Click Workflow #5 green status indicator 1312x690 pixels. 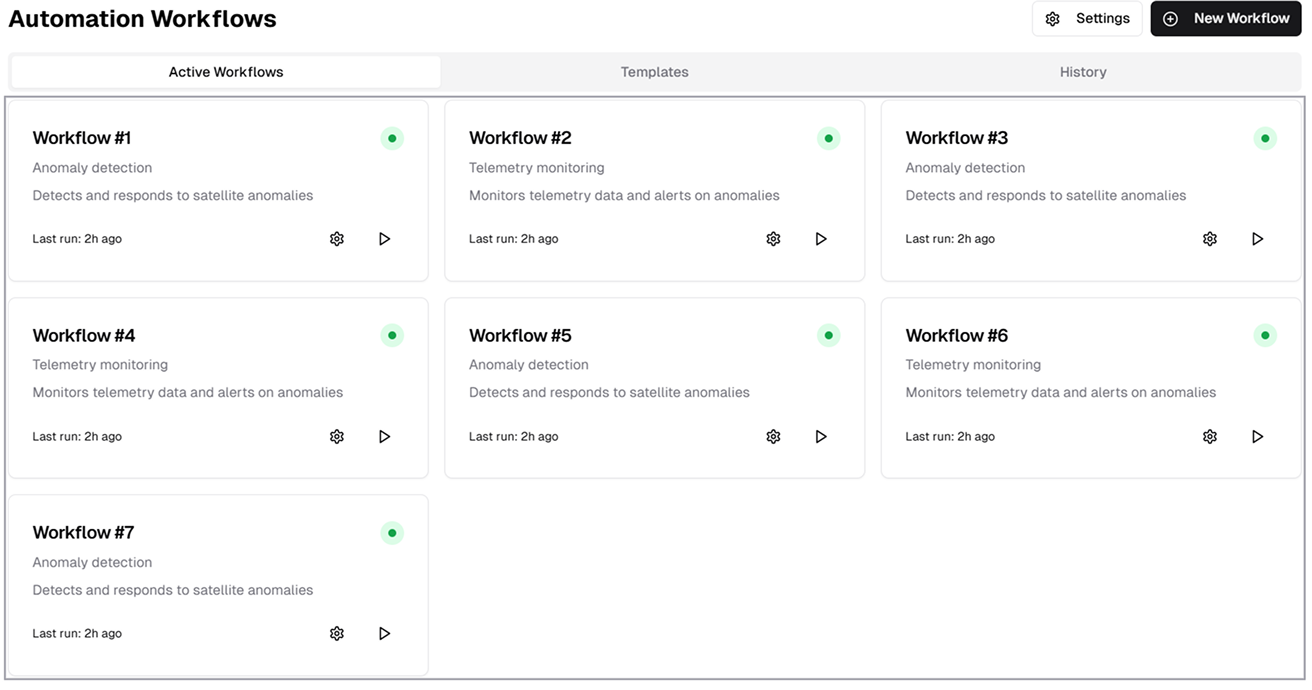(828, 335)
